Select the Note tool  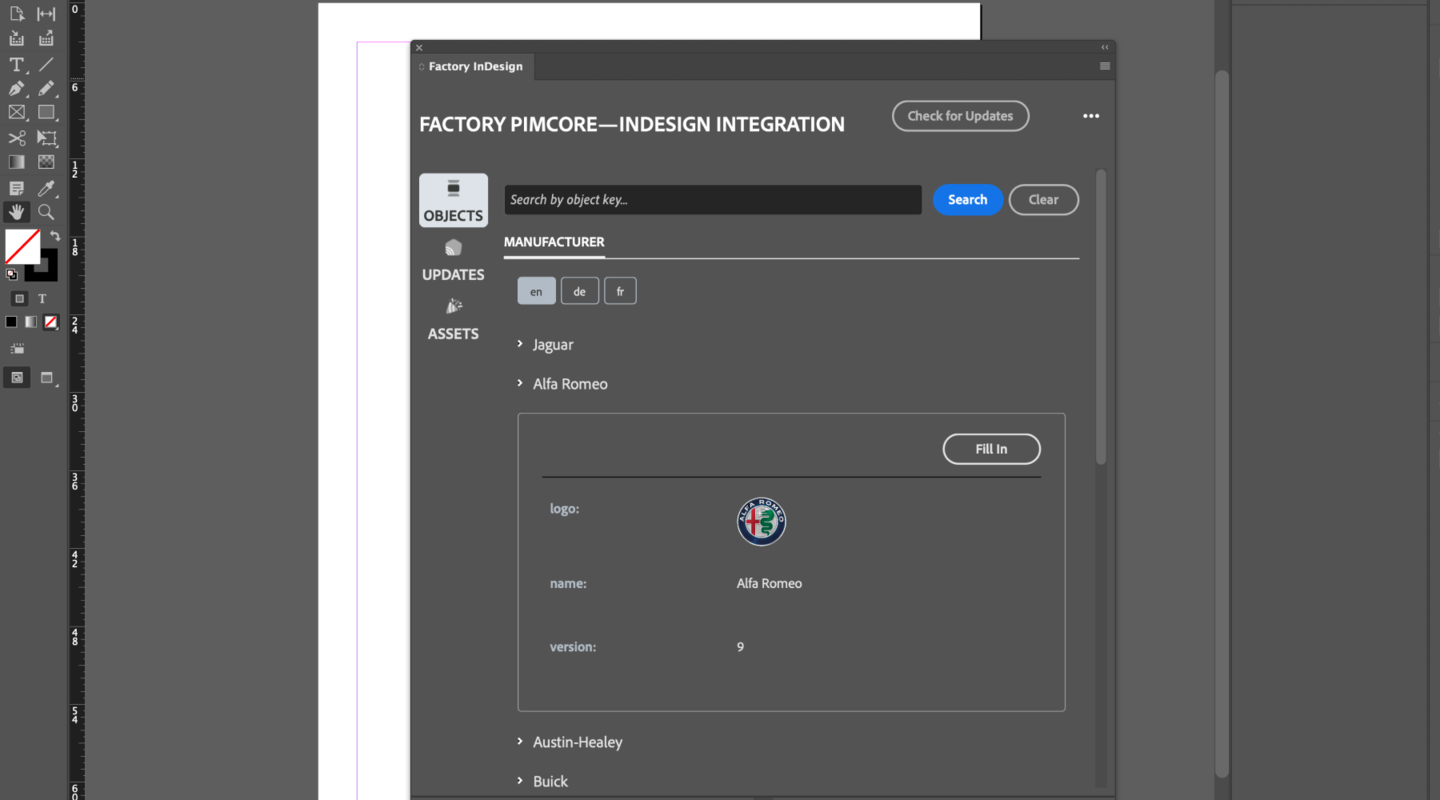[16, 188]
